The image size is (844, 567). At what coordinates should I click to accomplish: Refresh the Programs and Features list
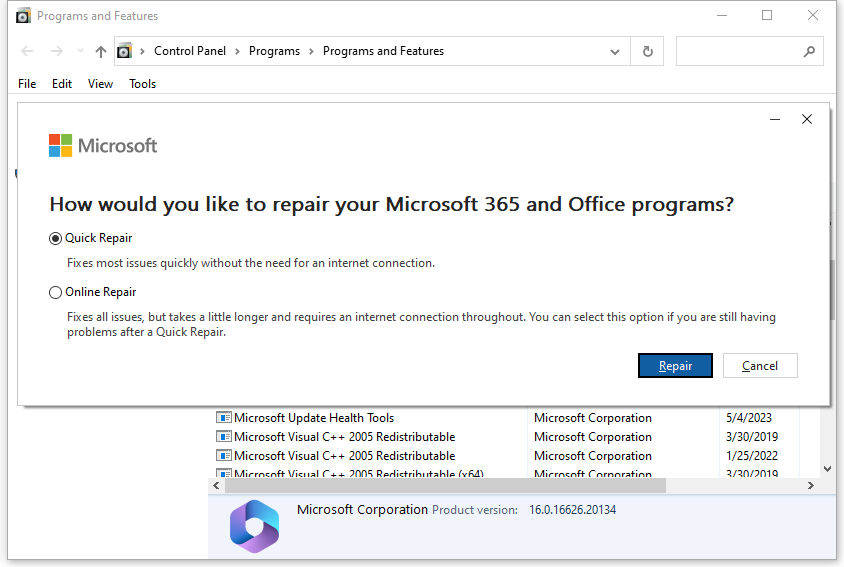click(648, 51)
